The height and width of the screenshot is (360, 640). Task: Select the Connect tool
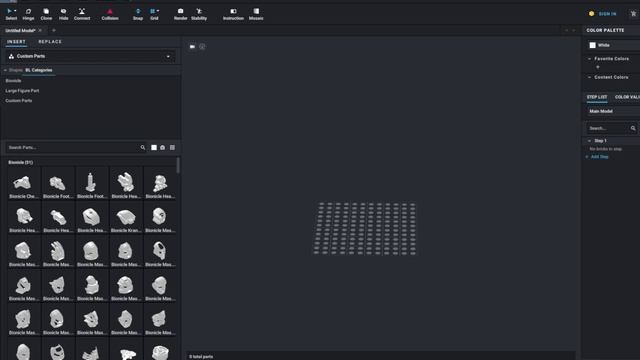82,14
